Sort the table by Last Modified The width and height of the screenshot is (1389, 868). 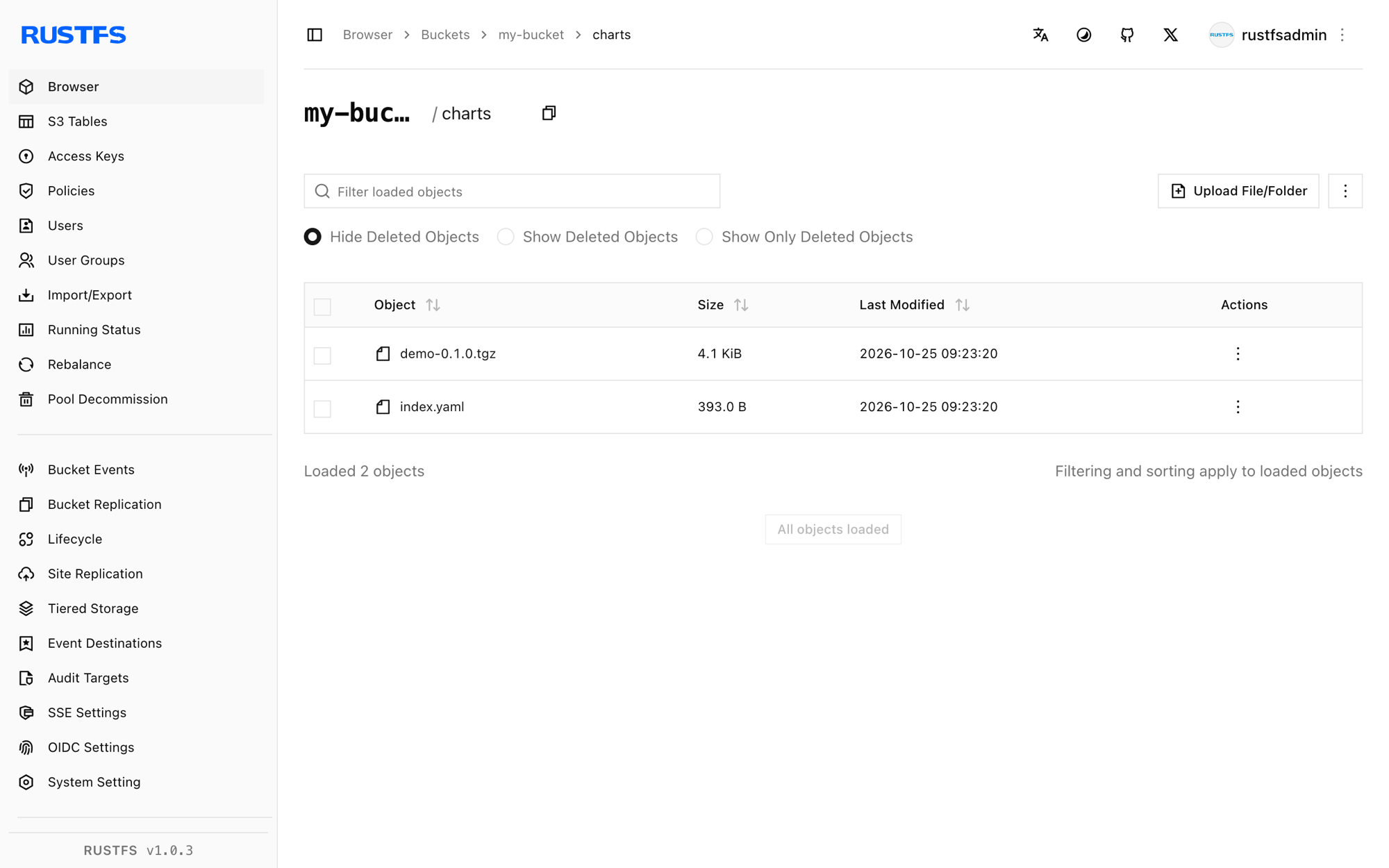(x=962, y=305)
